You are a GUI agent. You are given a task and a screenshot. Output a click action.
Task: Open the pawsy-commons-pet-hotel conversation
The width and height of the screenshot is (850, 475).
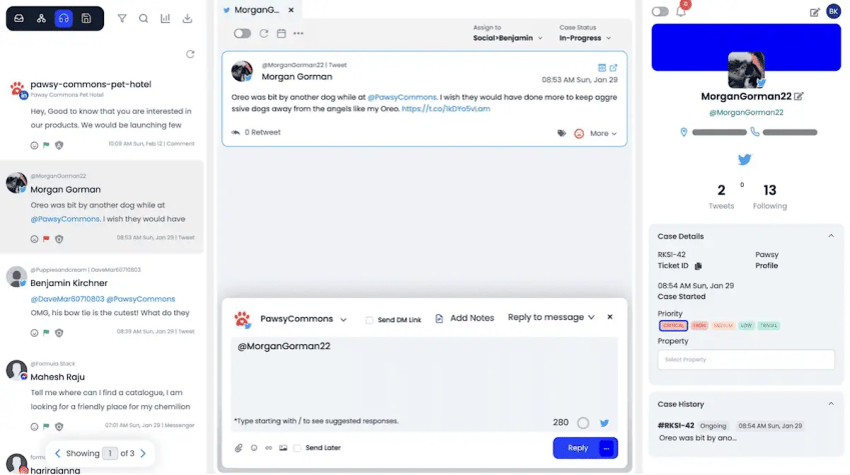102,114
